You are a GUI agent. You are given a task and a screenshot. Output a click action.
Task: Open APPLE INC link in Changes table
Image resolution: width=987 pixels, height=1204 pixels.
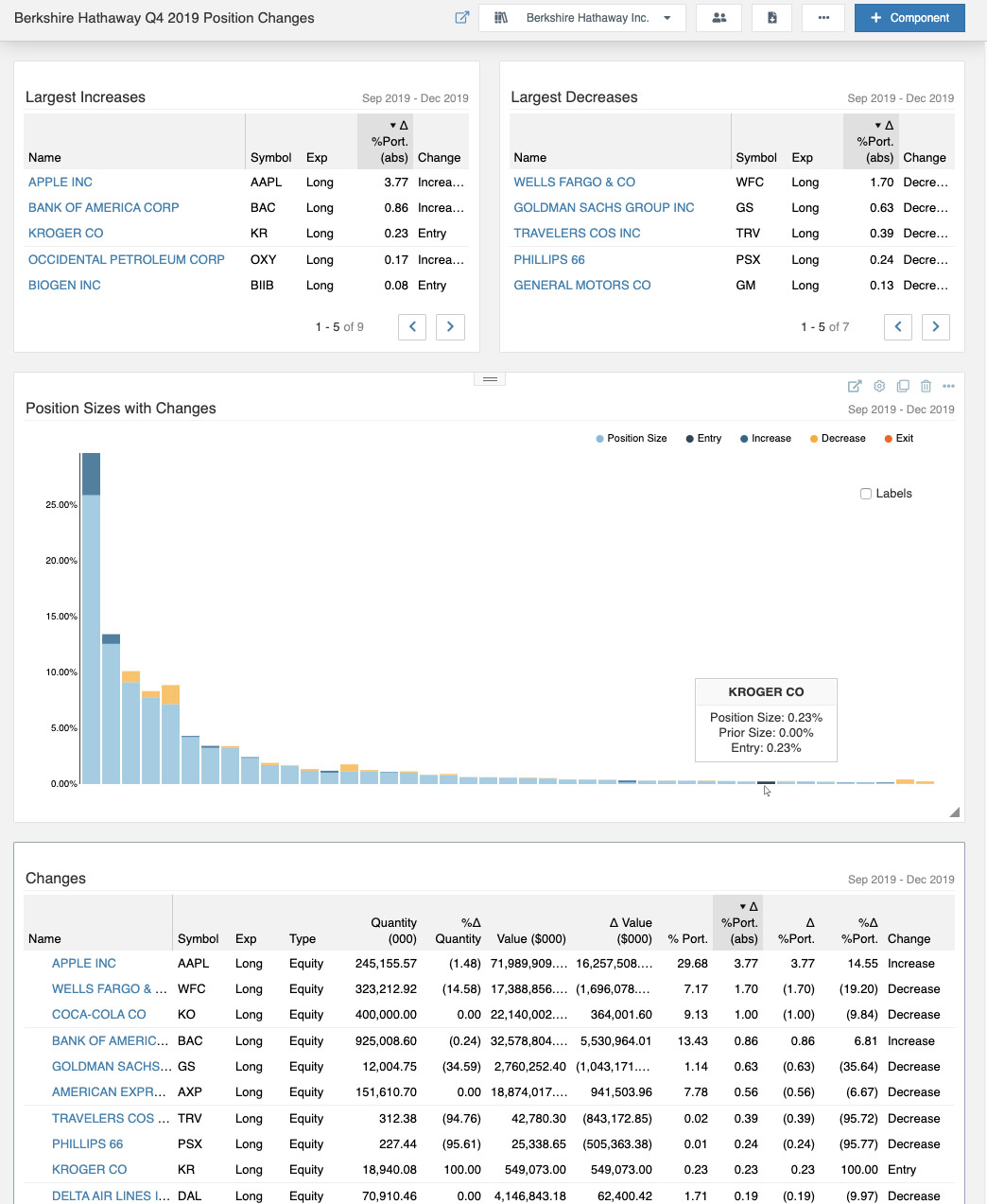coord(84,964)
